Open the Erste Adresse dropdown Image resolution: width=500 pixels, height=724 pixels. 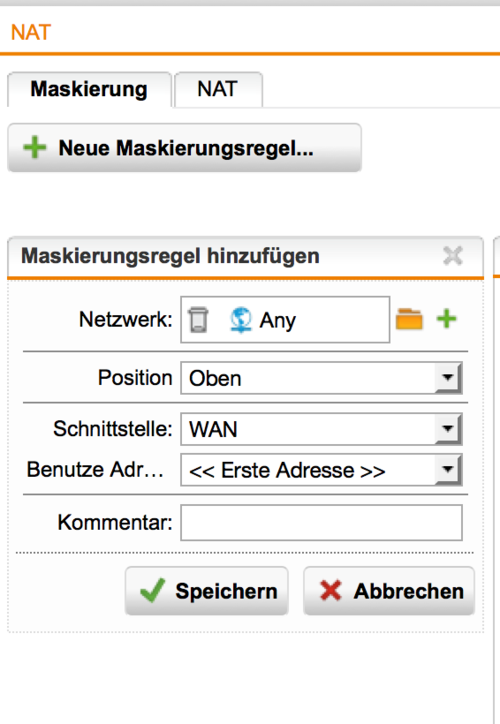point(321,470)
